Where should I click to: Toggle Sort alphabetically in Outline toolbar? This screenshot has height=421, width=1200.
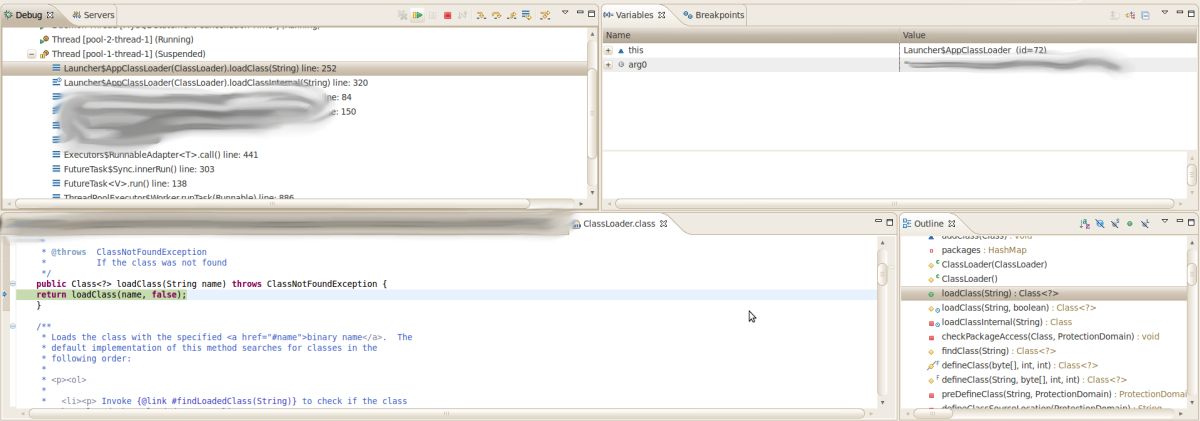tap(1085, 223)
